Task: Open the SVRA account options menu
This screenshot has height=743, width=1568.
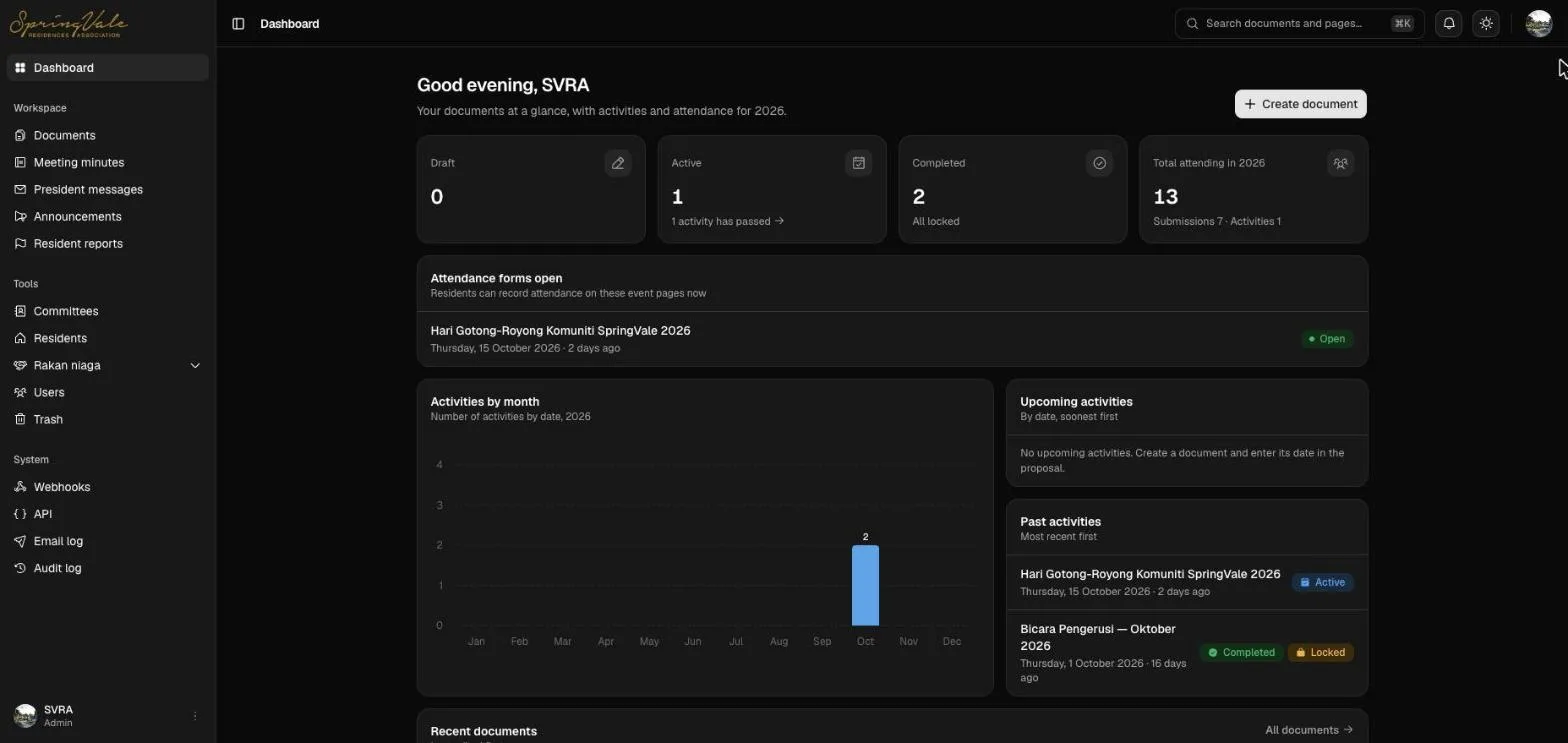Action: [195, 716]
